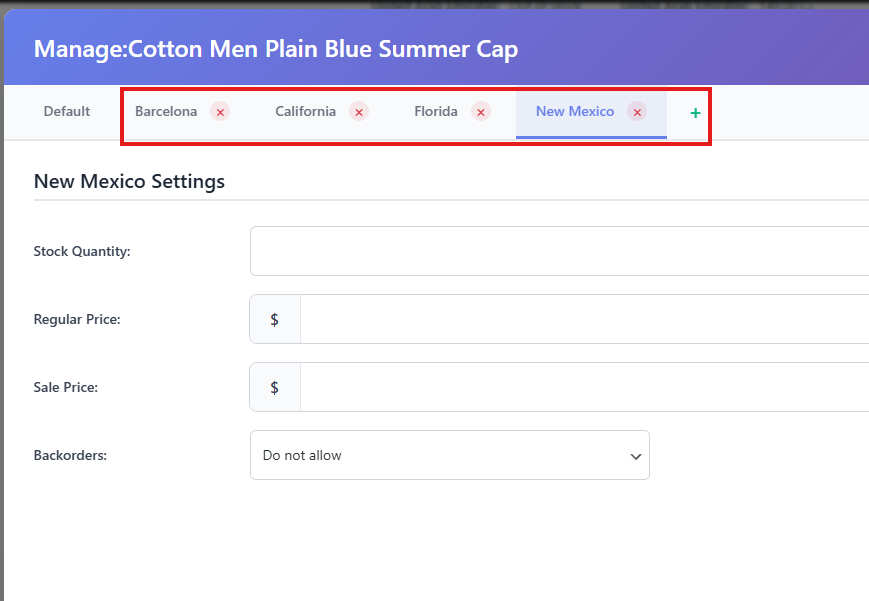Click the Regular Price label
Viewport: 869px width, 601px height.
pyautogui.click(x=77, y=319)
